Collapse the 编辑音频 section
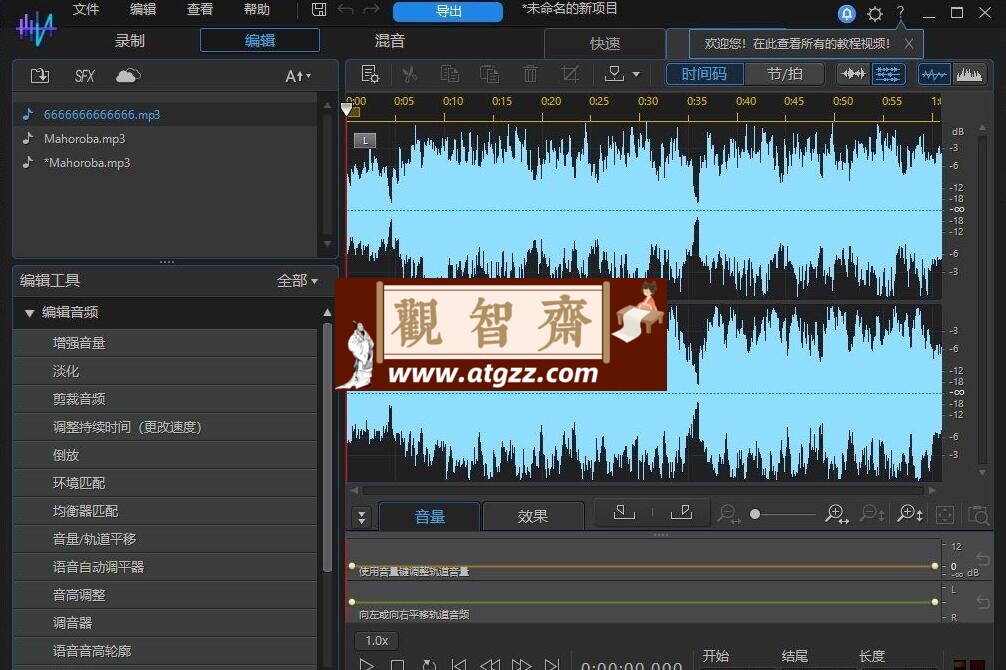This screenshot has height=670, width=1006. point(29,313)
